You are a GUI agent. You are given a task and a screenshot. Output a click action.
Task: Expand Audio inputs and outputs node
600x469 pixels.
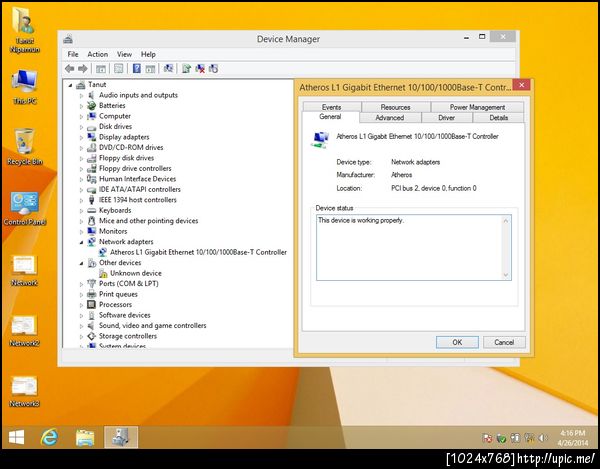(x=81, y=95)
